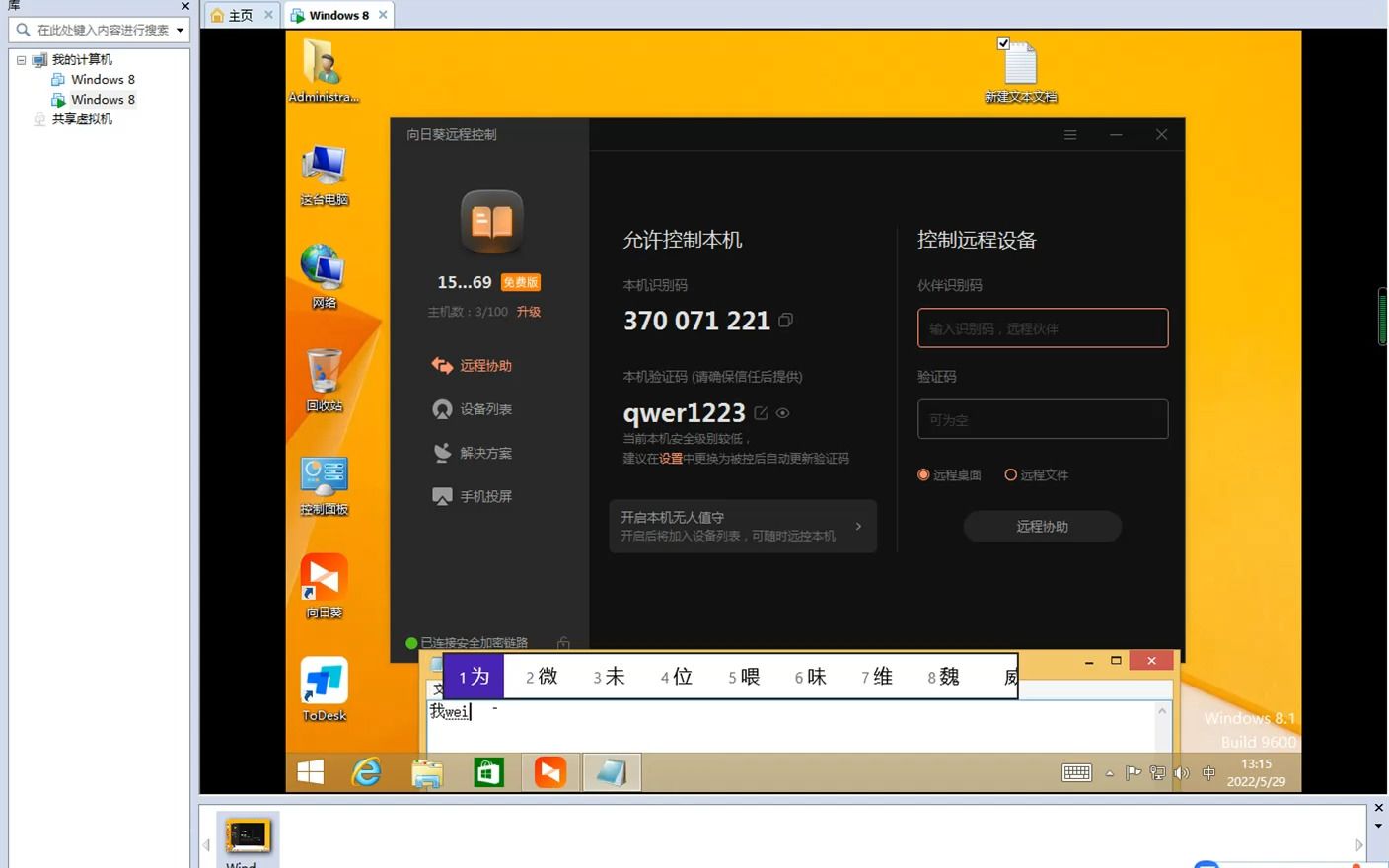Viewport: 1389px width, 868px height.
Task: Open 回收站 recycle bin icon
Action: [324, 381]
